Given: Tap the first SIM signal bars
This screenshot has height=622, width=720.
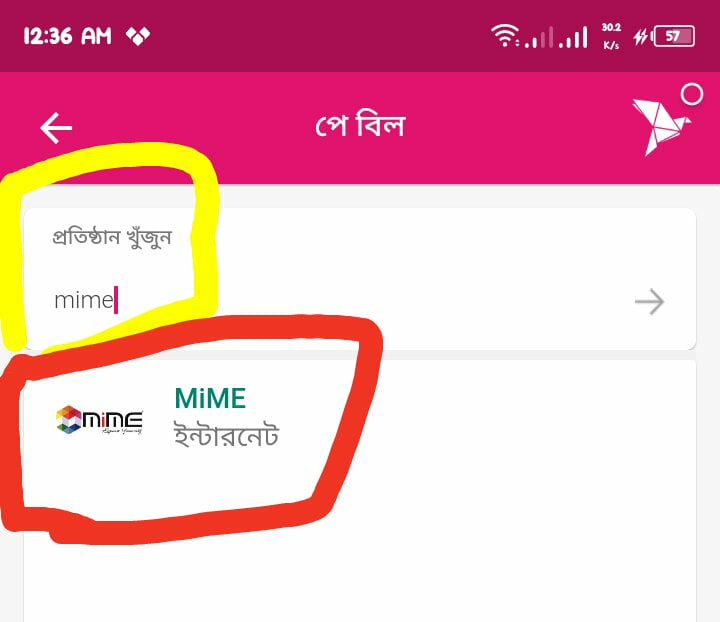Looking at the screenshot, I should (x=540, y=37).
